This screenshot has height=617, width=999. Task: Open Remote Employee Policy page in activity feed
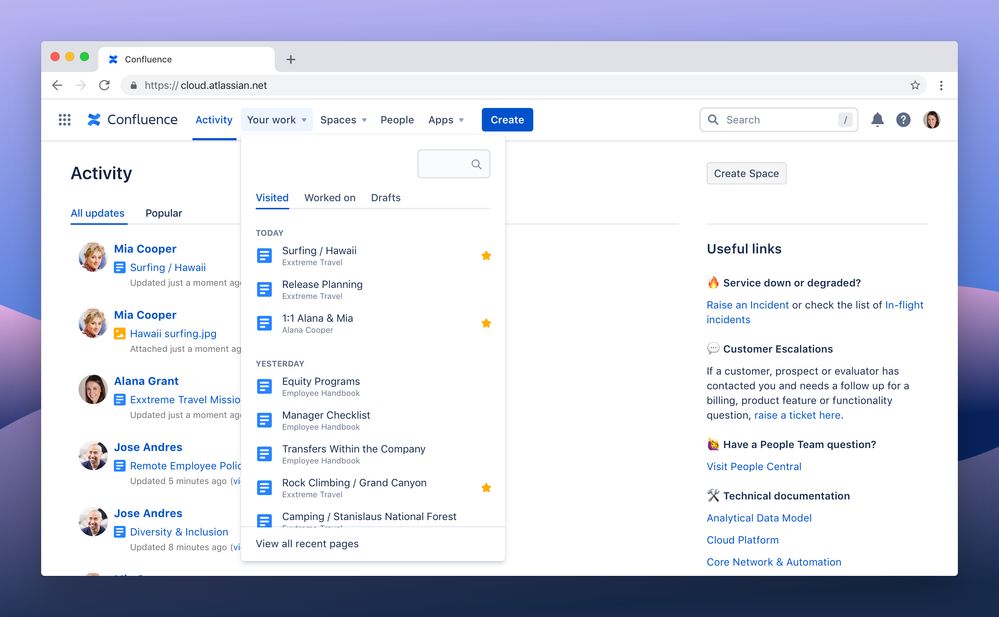click(185, 466)
